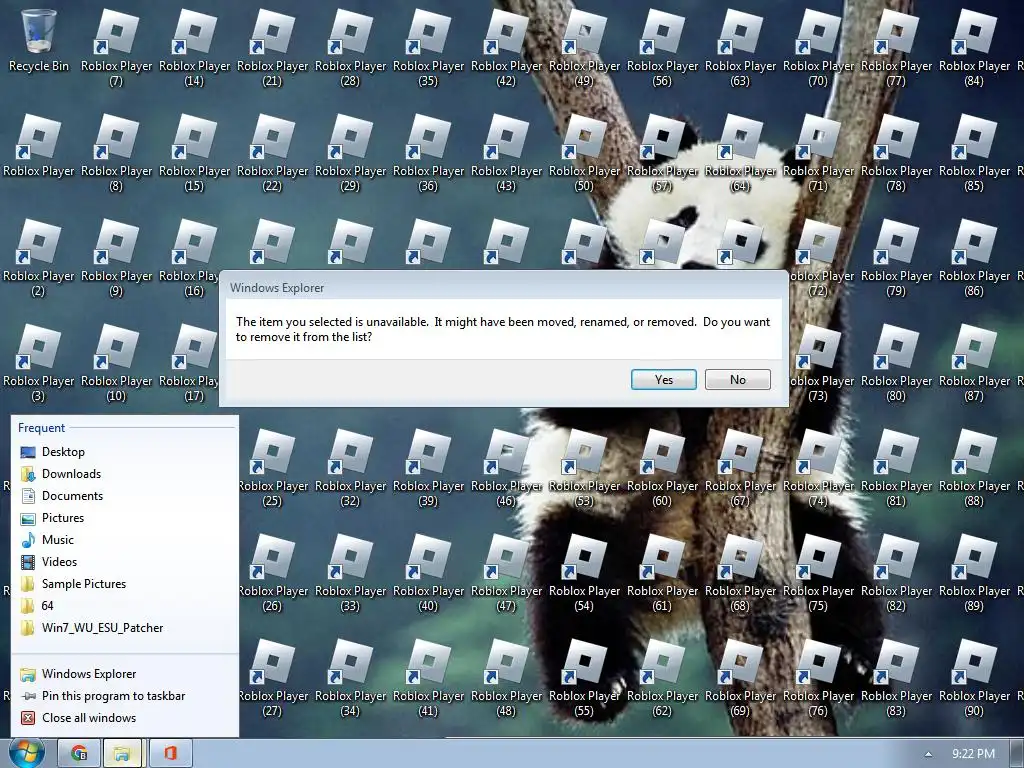1024x768 pixels.
Task: Select Roblox Player (48) shortcut
Action: pyautogui.click(x=506, y=678)
